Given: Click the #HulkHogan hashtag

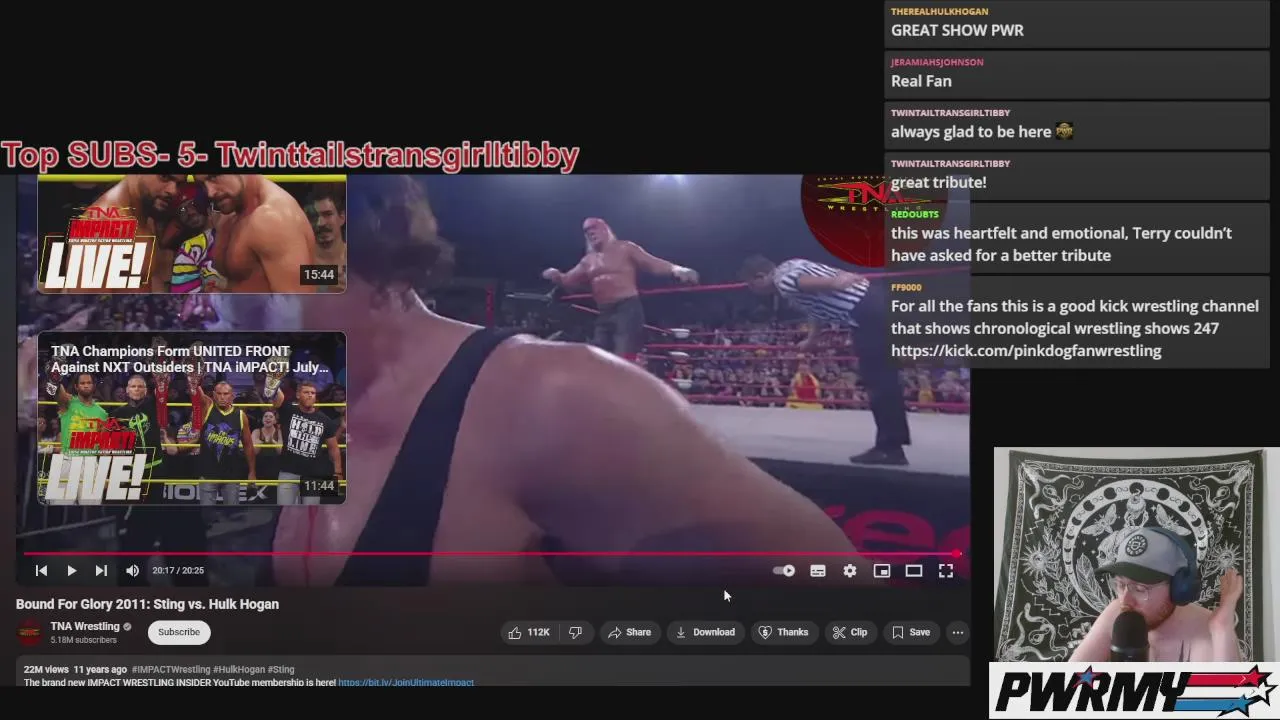Looking at the screenshot, I should tap(239, 669).
